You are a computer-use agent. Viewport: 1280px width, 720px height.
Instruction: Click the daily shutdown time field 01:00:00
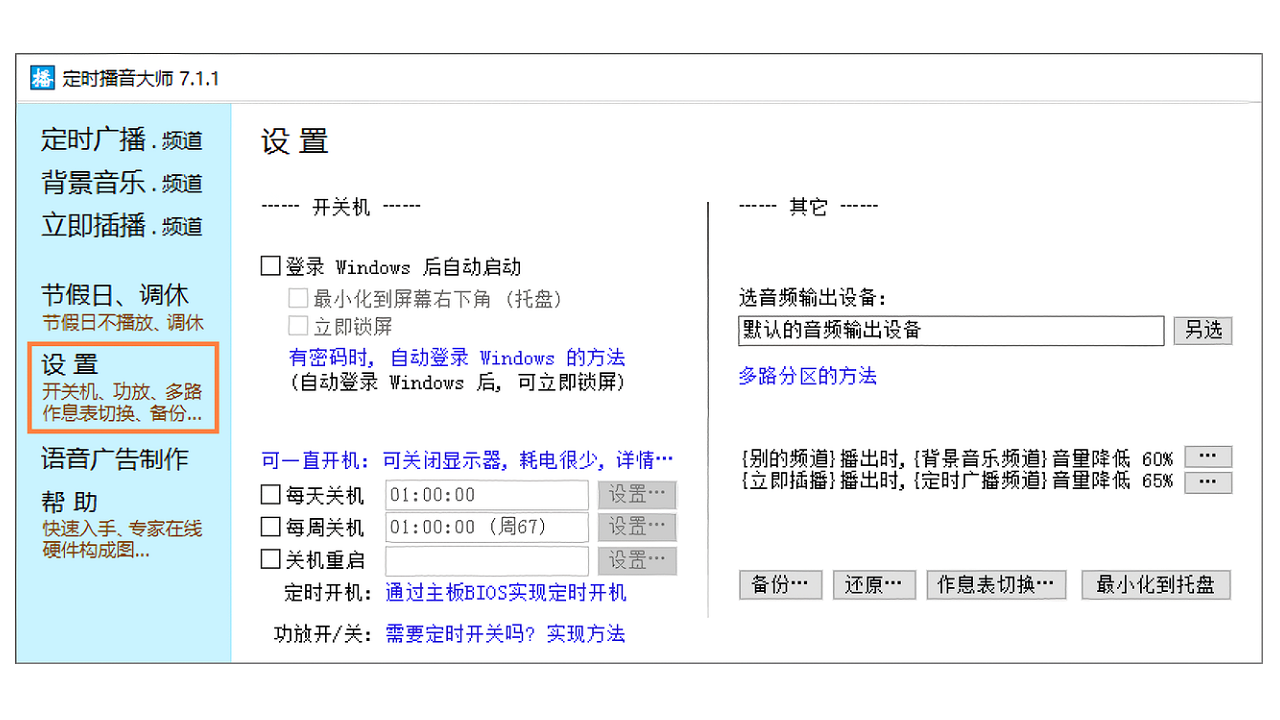click(486, 495)
